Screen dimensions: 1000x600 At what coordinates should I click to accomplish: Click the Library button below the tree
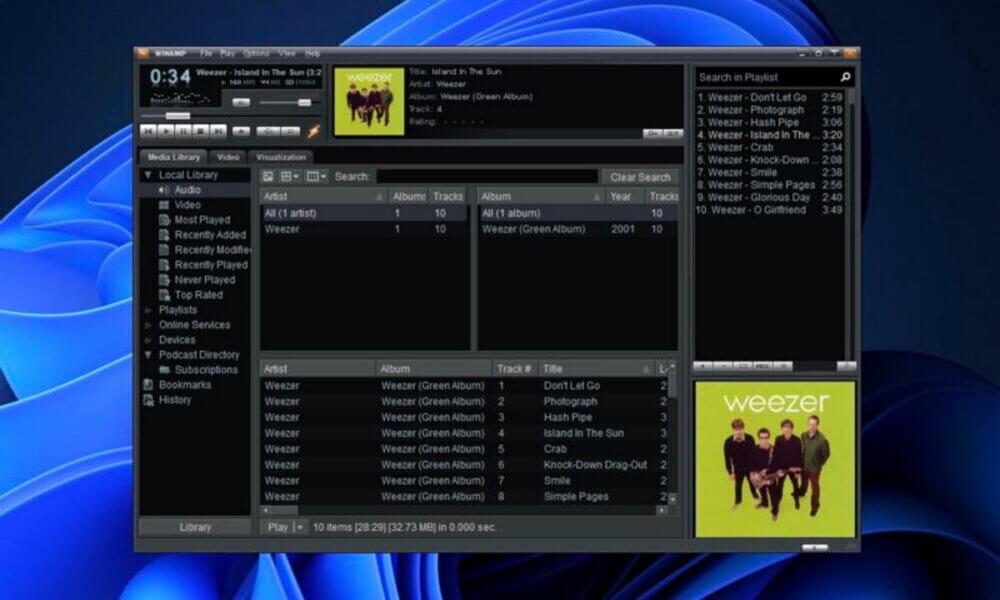(195, 527)
